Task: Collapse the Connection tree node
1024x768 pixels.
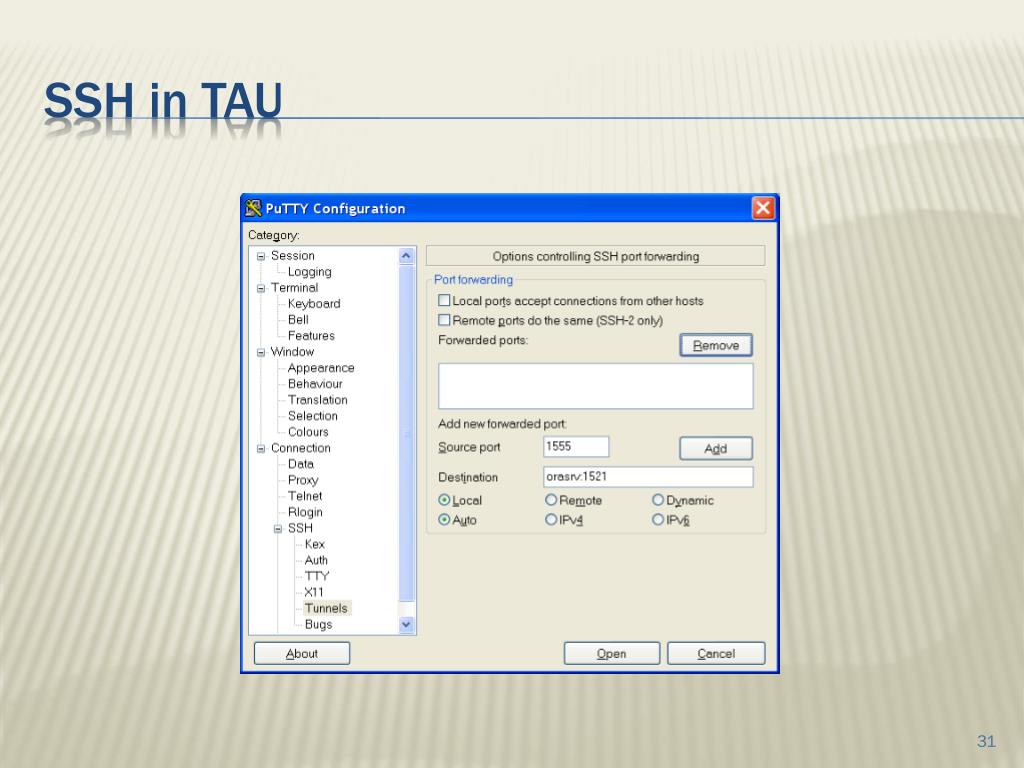Action: [x=261, y=449]
